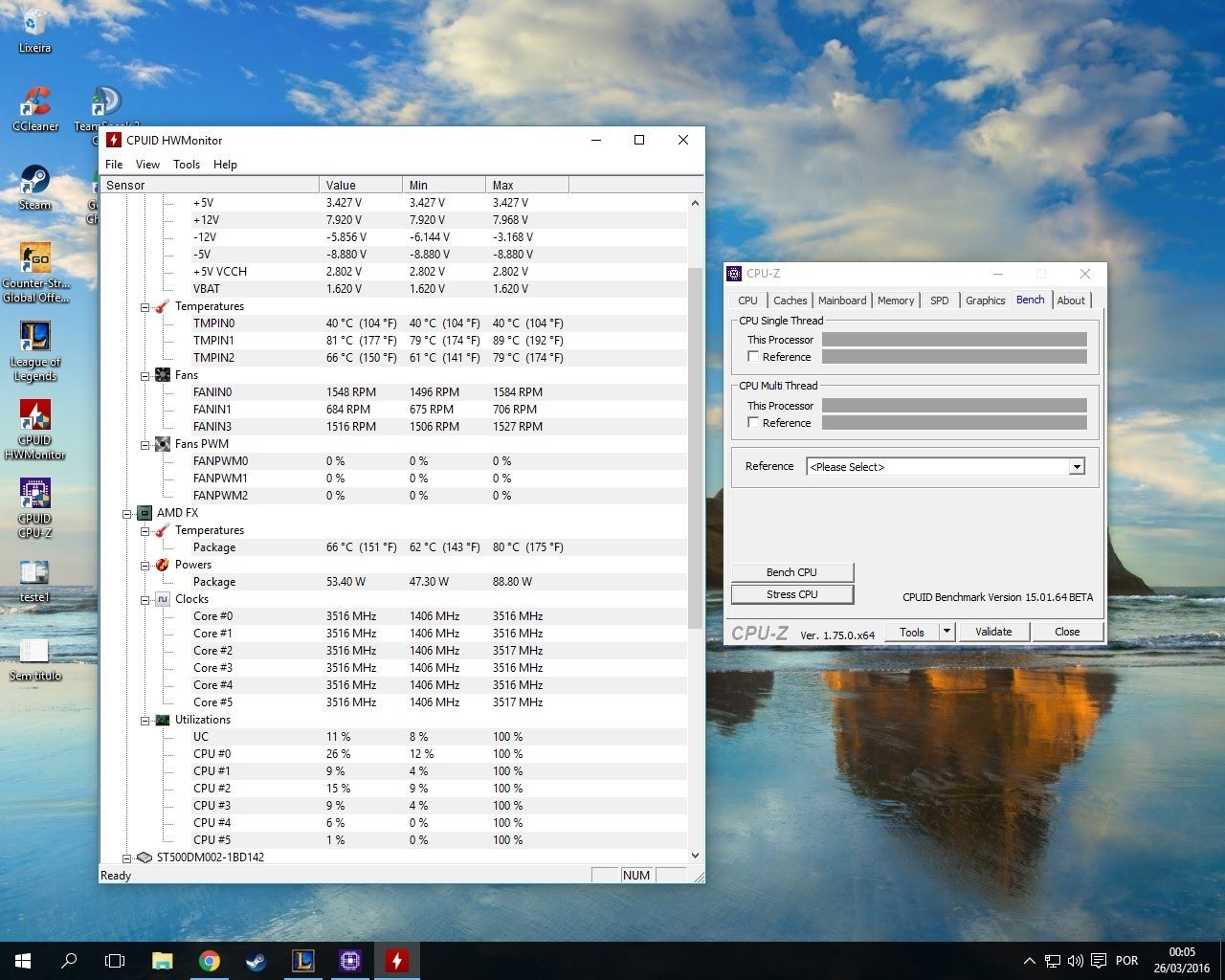
Task: Switch to the SPD tab in CPU-Z
Action: (x=940, y=301)
